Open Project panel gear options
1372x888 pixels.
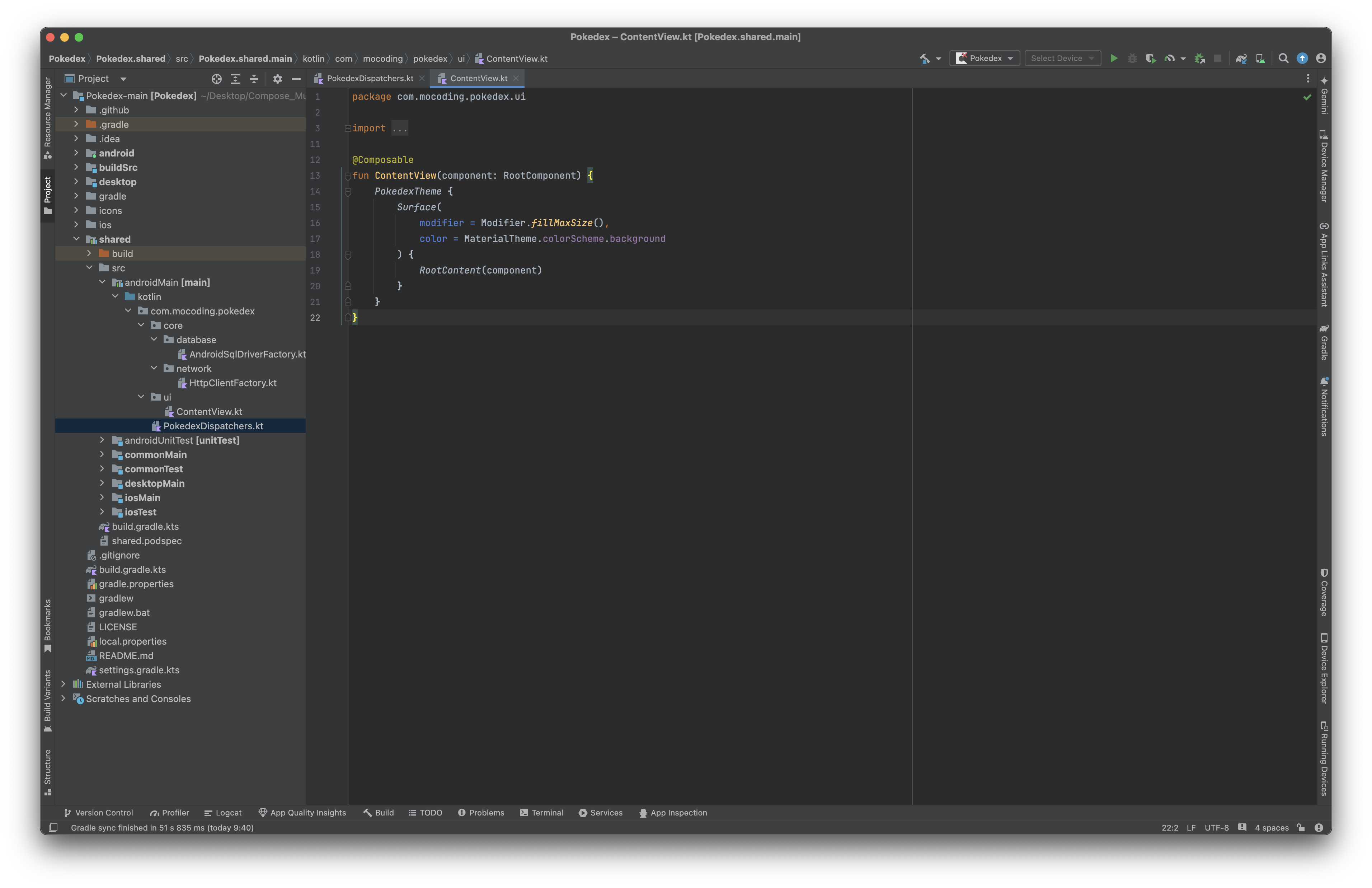[x=277, y=79]
